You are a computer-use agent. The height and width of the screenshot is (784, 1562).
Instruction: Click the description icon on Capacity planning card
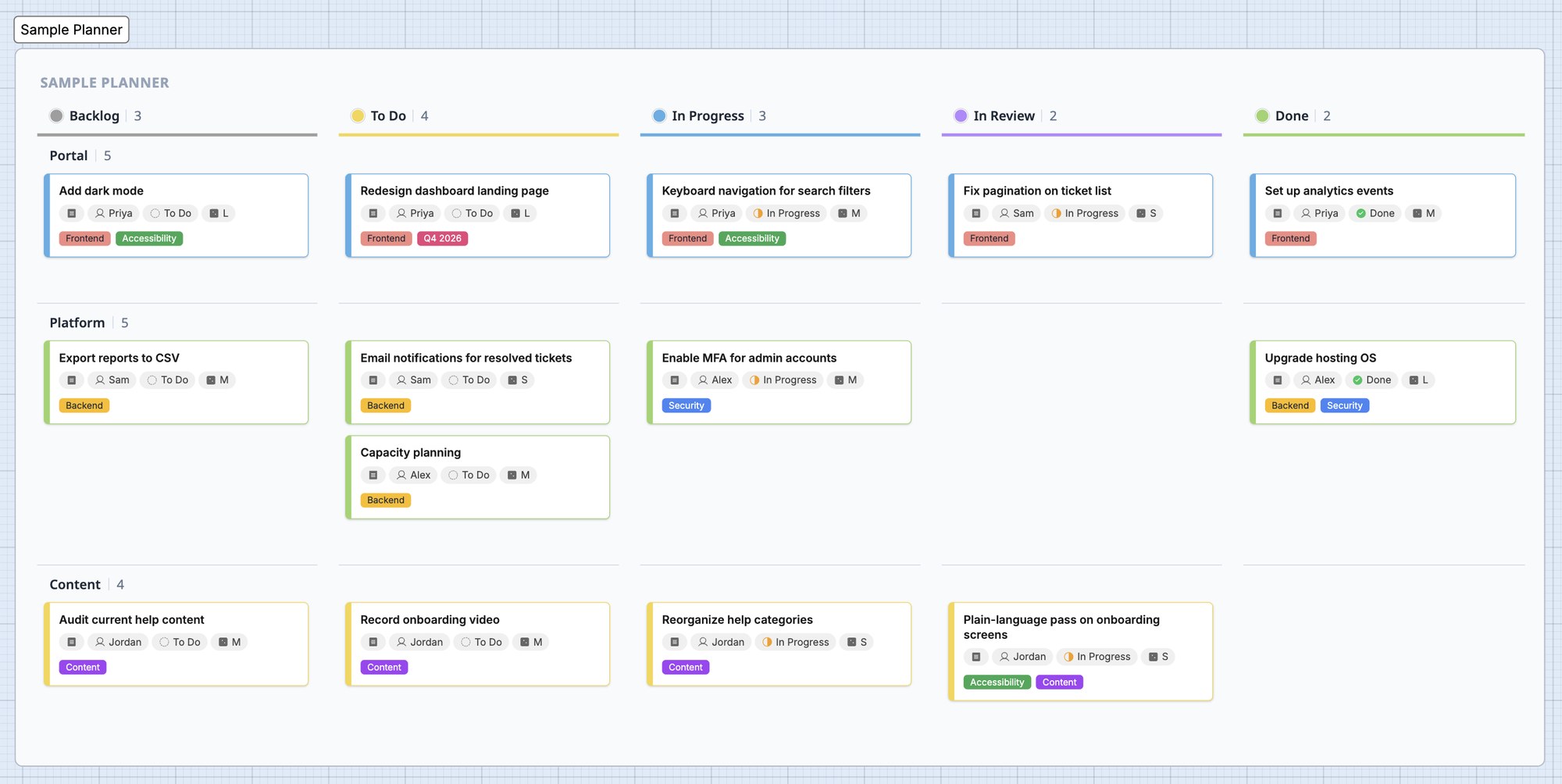[373, 475]
